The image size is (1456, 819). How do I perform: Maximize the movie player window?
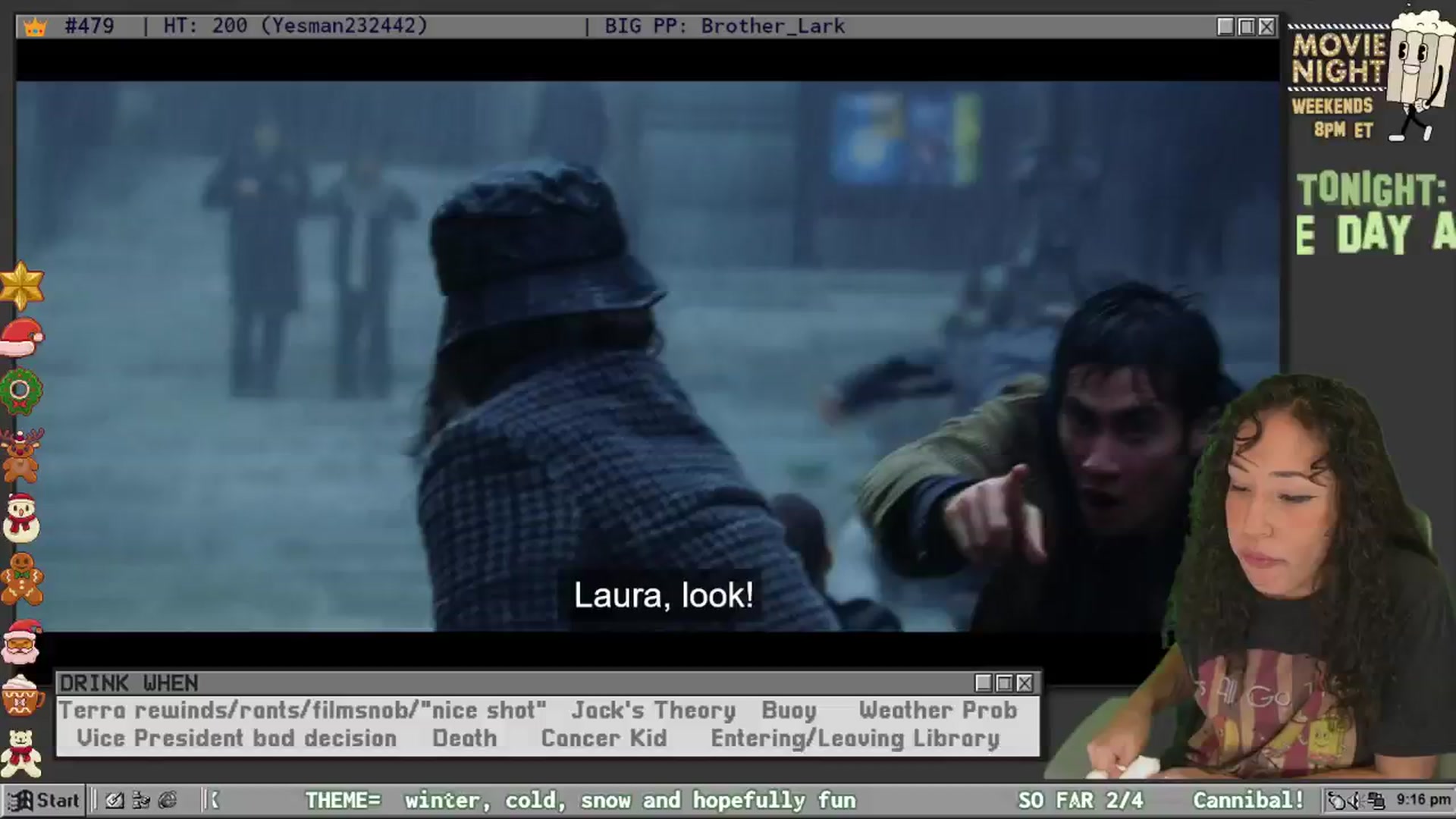point(1246,27)
